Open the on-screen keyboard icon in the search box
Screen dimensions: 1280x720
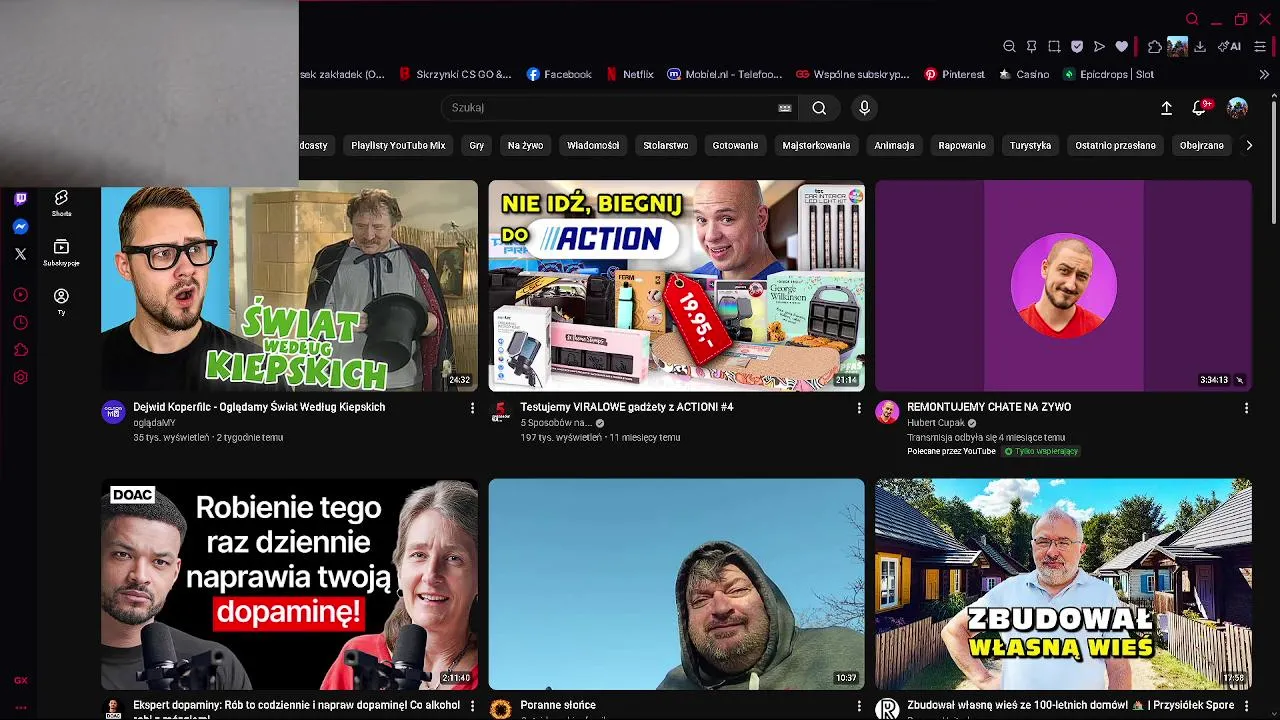click(785, 108)
